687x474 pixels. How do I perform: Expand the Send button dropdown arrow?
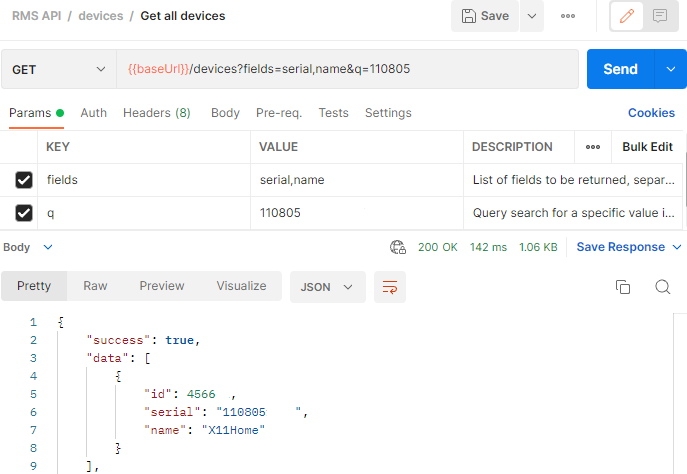point(670,69)
